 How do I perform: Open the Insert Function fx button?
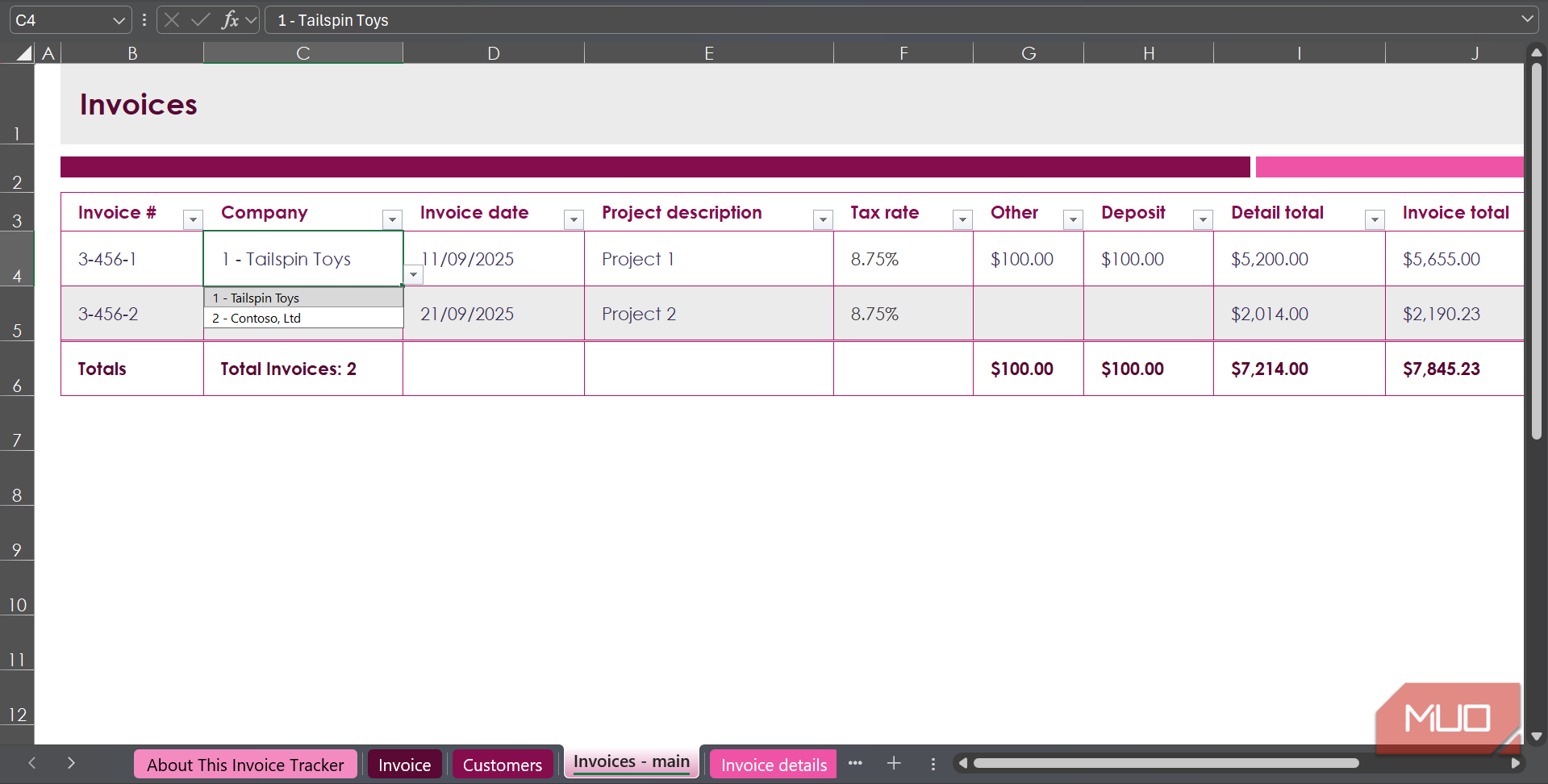click(x=230, y=20)
